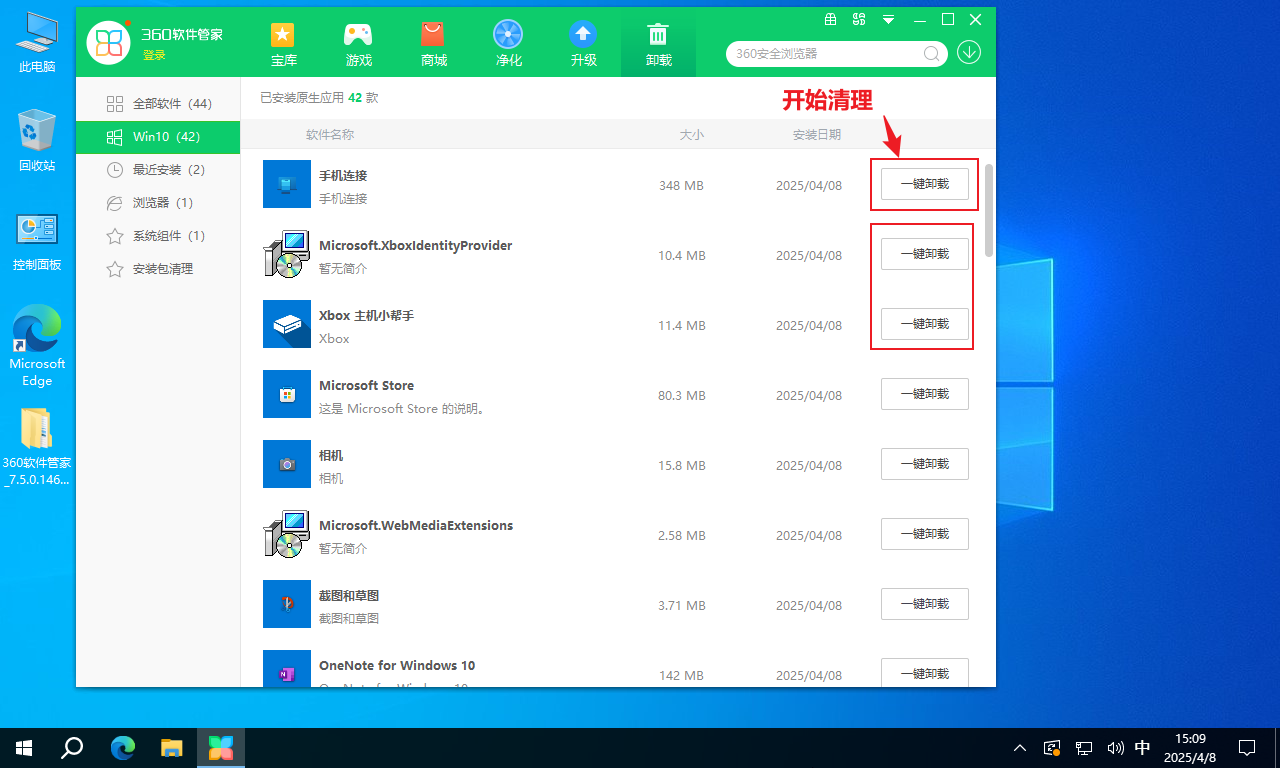Open the 商城 shopping bag section

[x=433, y=35]
